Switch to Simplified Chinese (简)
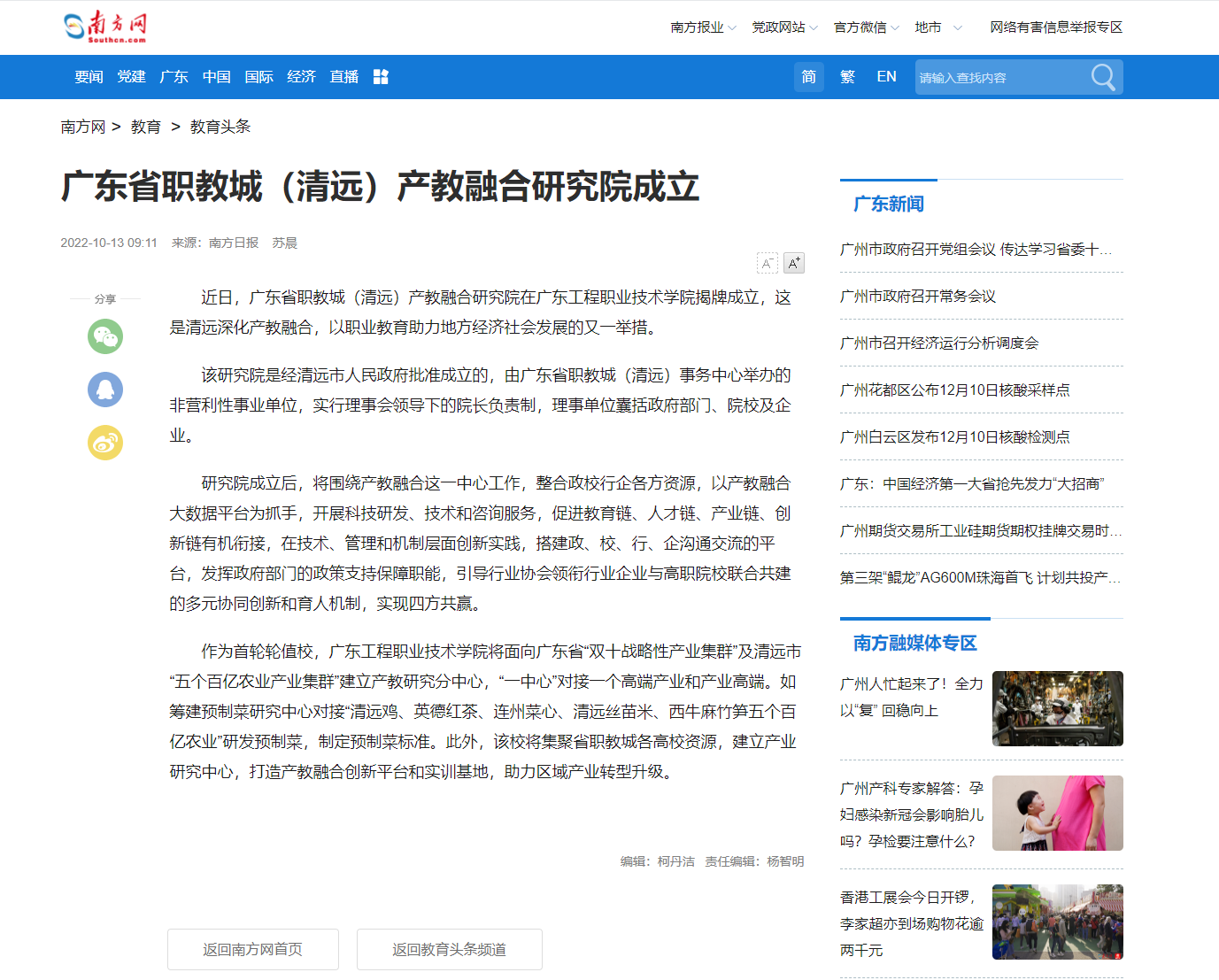Image resolution: width=1219 pixels, height=980 pixels. click(808, 77)
